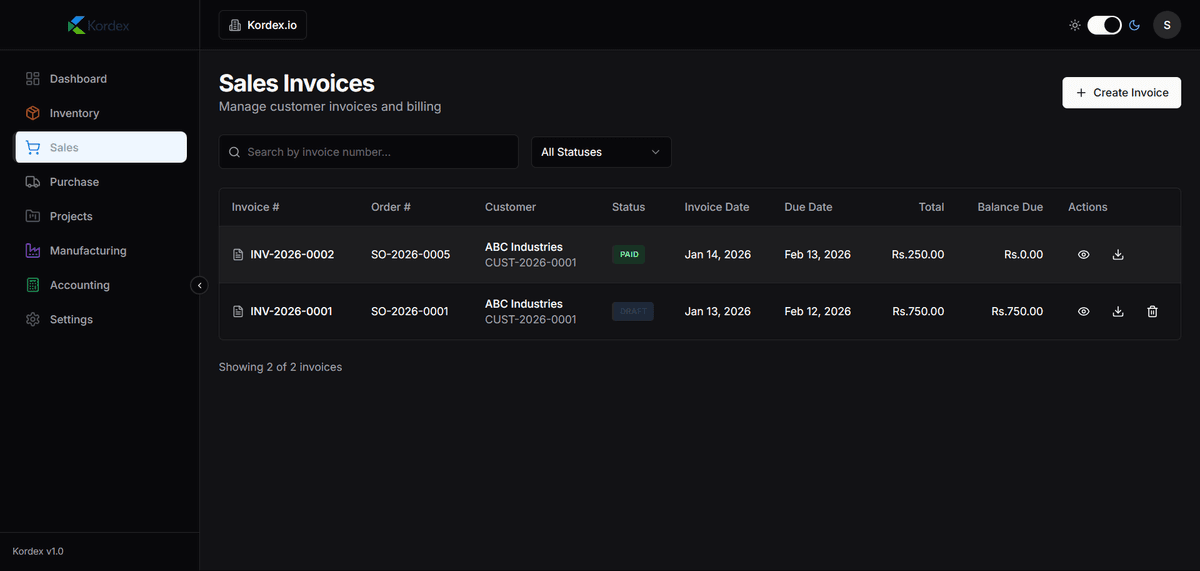Toggle the dark/light theme switch
Screen dimensions: 1200x571
coord(1104,25)
